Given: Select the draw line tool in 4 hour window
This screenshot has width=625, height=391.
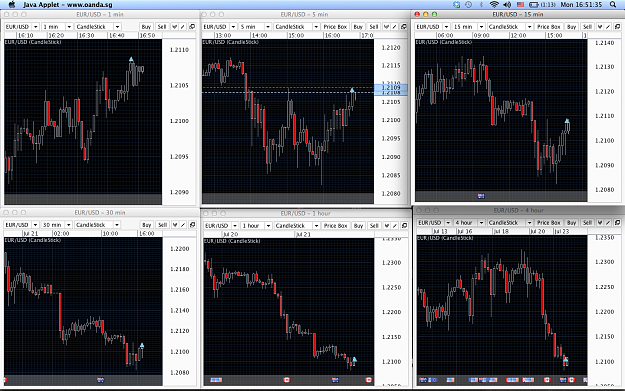Looking at the screenshot, I should click(x=608, y=222).
